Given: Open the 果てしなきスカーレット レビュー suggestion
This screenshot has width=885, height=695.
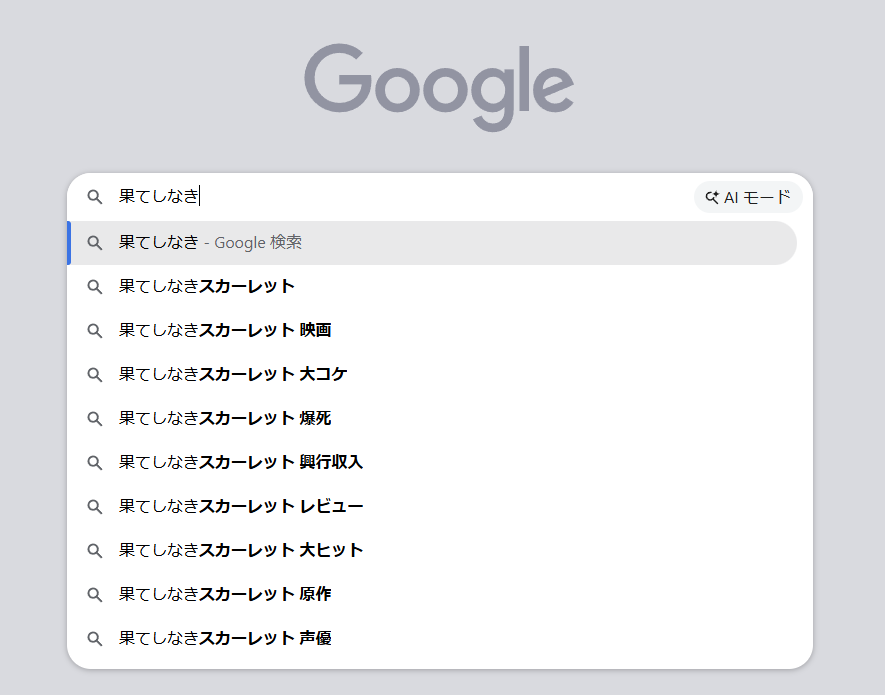Looking at the screenshot, I should click(241, 506).
